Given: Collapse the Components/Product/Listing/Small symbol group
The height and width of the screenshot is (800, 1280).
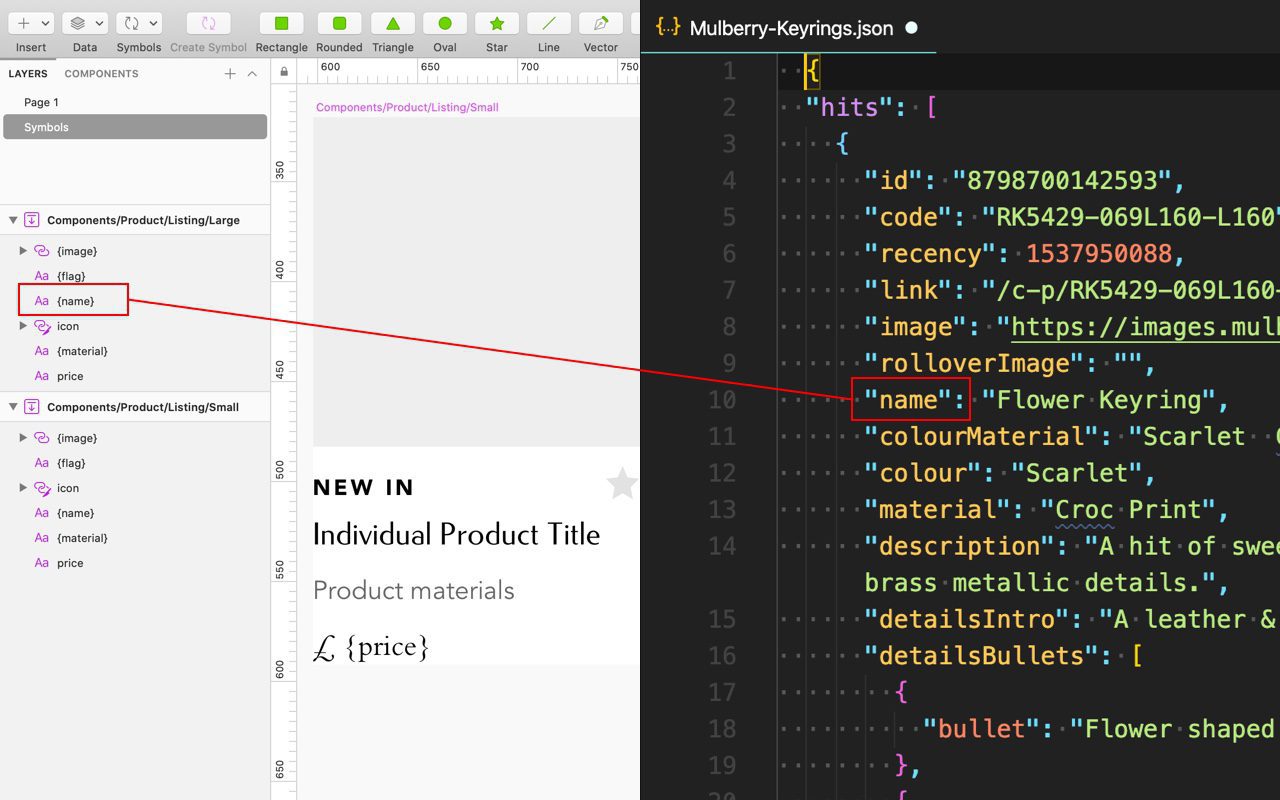Looking at the screenshot, I should (13, 407).
